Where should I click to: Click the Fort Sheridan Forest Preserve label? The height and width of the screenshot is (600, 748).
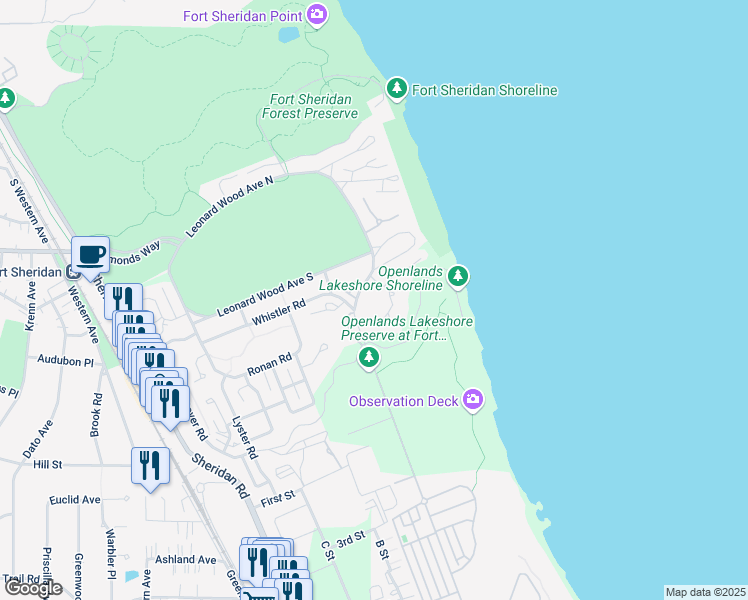point(310,106)
